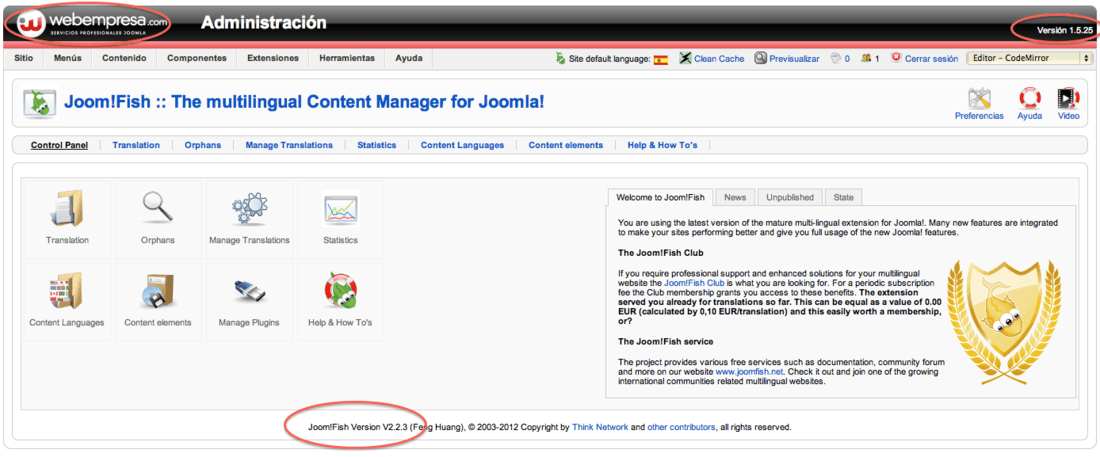The image size is (1100, 457).
Task: Click the Administración header title
Action: [x=264, y=23]
